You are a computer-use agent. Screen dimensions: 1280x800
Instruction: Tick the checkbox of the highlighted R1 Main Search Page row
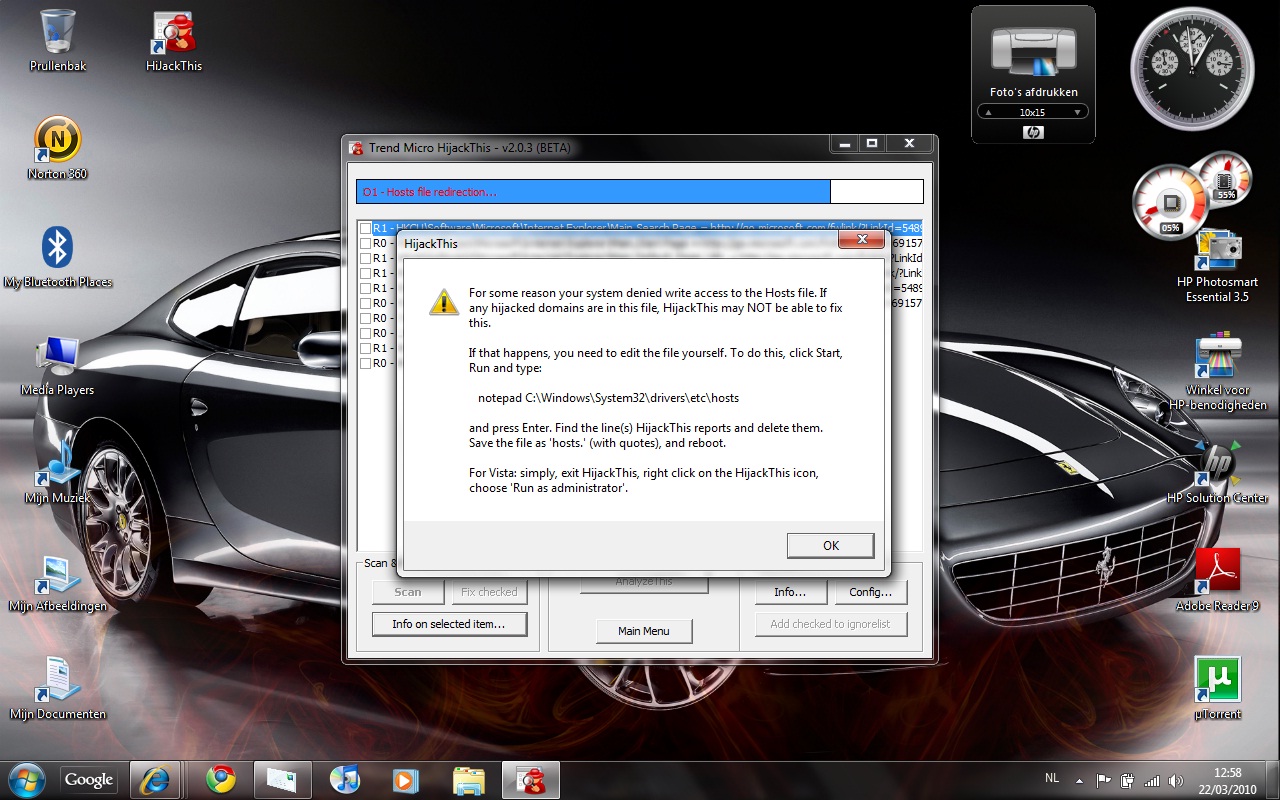[x=365, y=228]
